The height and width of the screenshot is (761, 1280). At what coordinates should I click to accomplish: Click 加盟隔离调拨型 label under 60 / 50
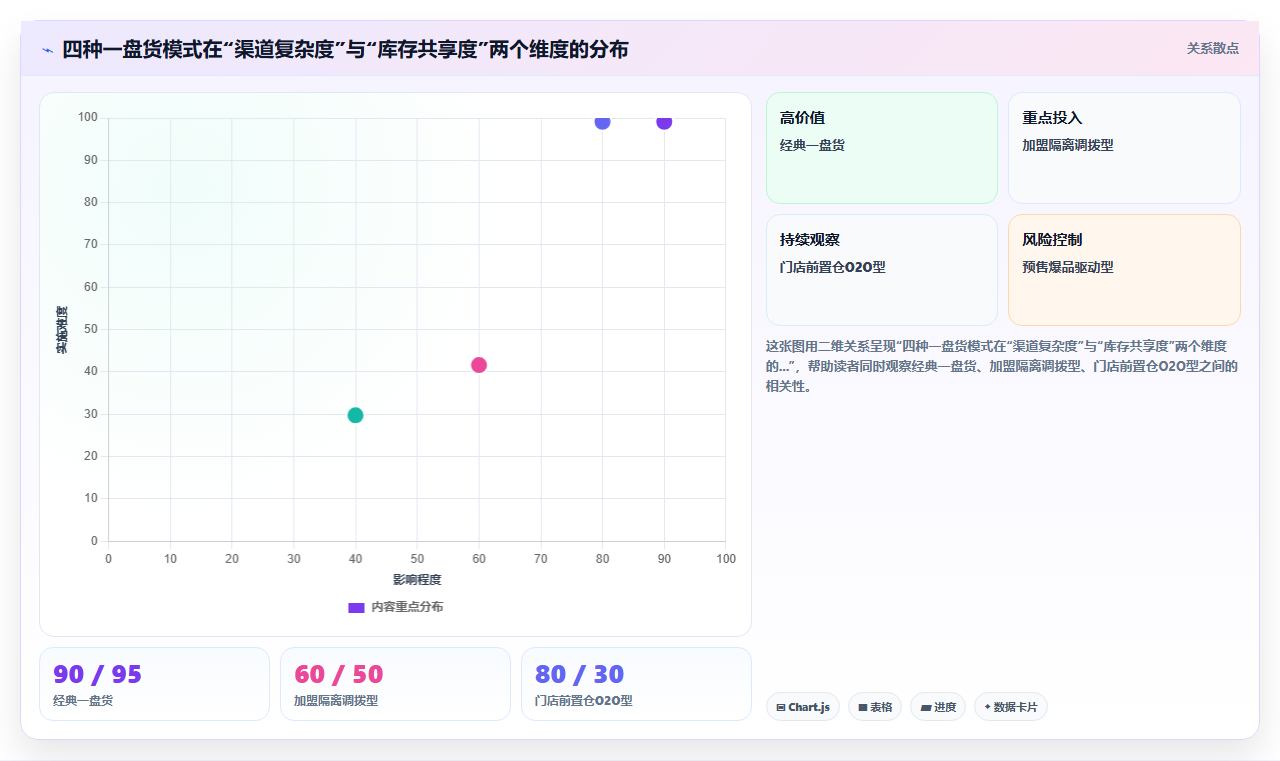(336, 700)
